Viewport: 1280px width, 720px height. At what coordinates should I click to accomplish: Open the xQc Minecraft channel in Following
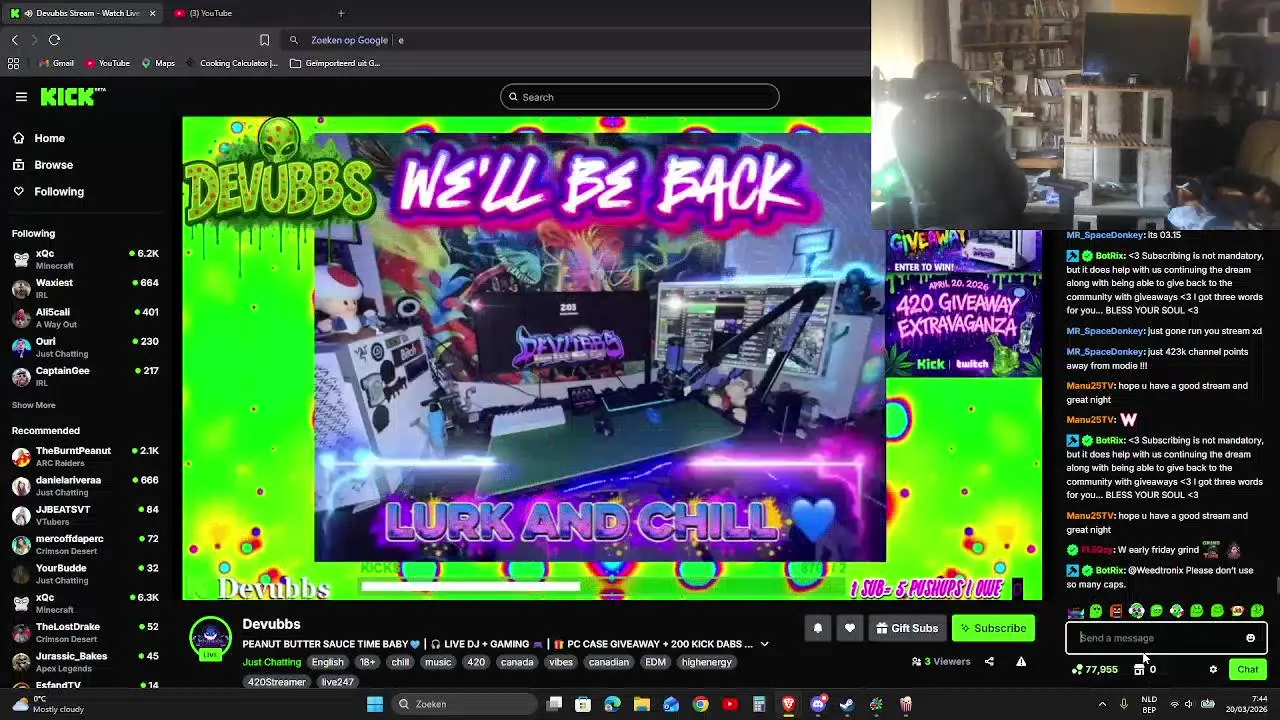click(x=86, y=259)
